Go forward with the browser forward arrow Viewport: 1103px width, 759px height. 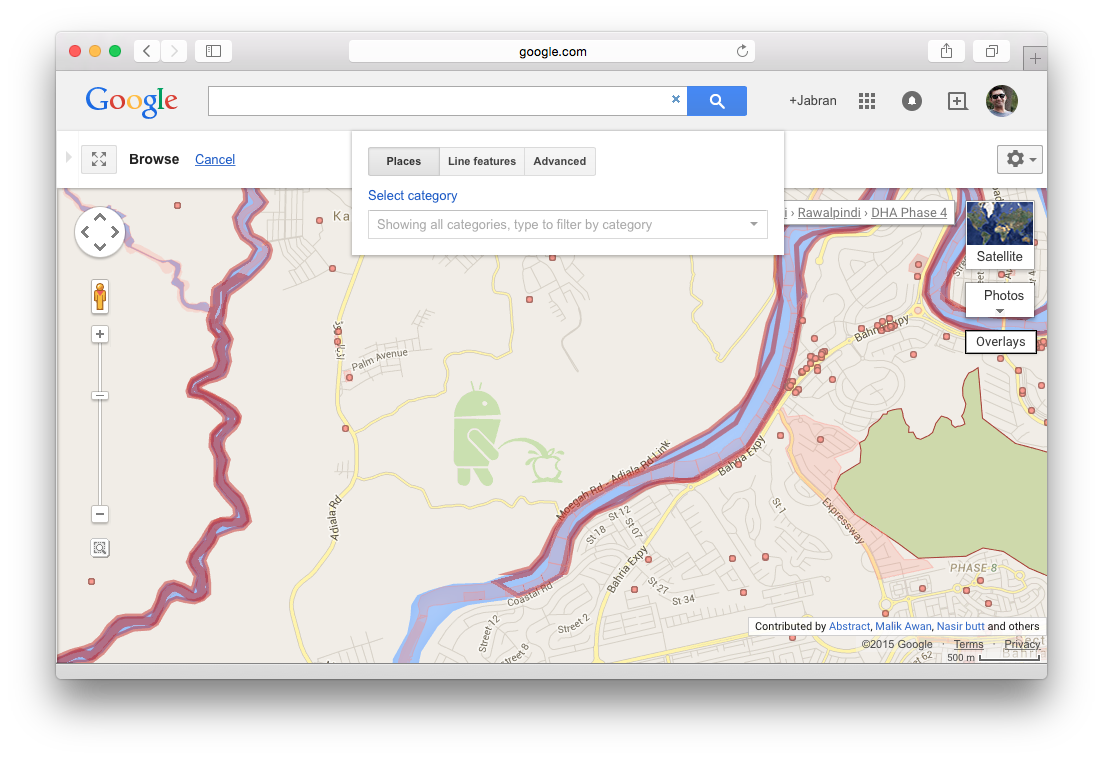pyautogui.click(x=174, y=51)
